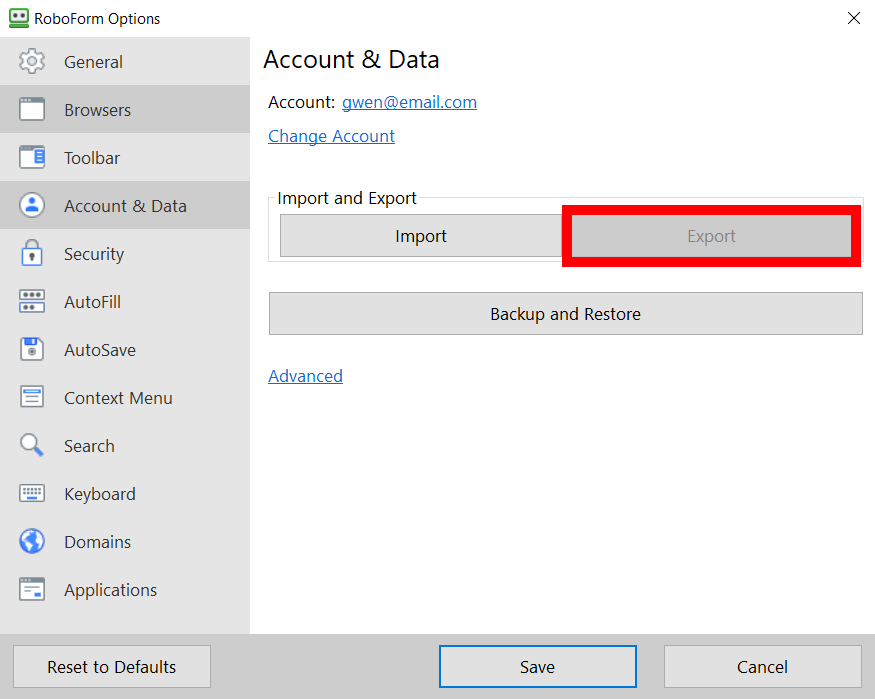The height and width of the screenshot is (699, 875).
Task: Open AutoSave options
Action: [125, 349]
